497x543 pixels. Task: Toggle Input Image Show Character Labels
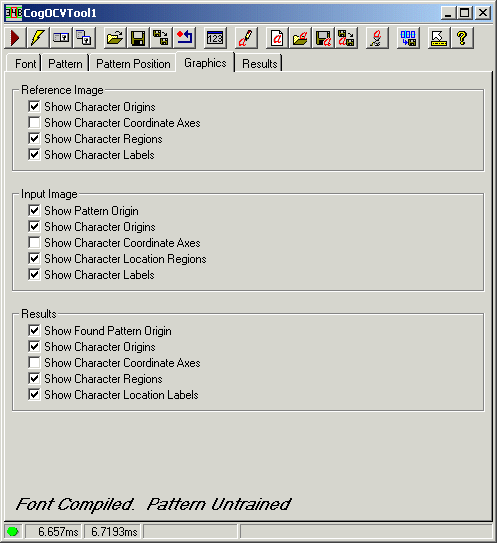point(34,275)
